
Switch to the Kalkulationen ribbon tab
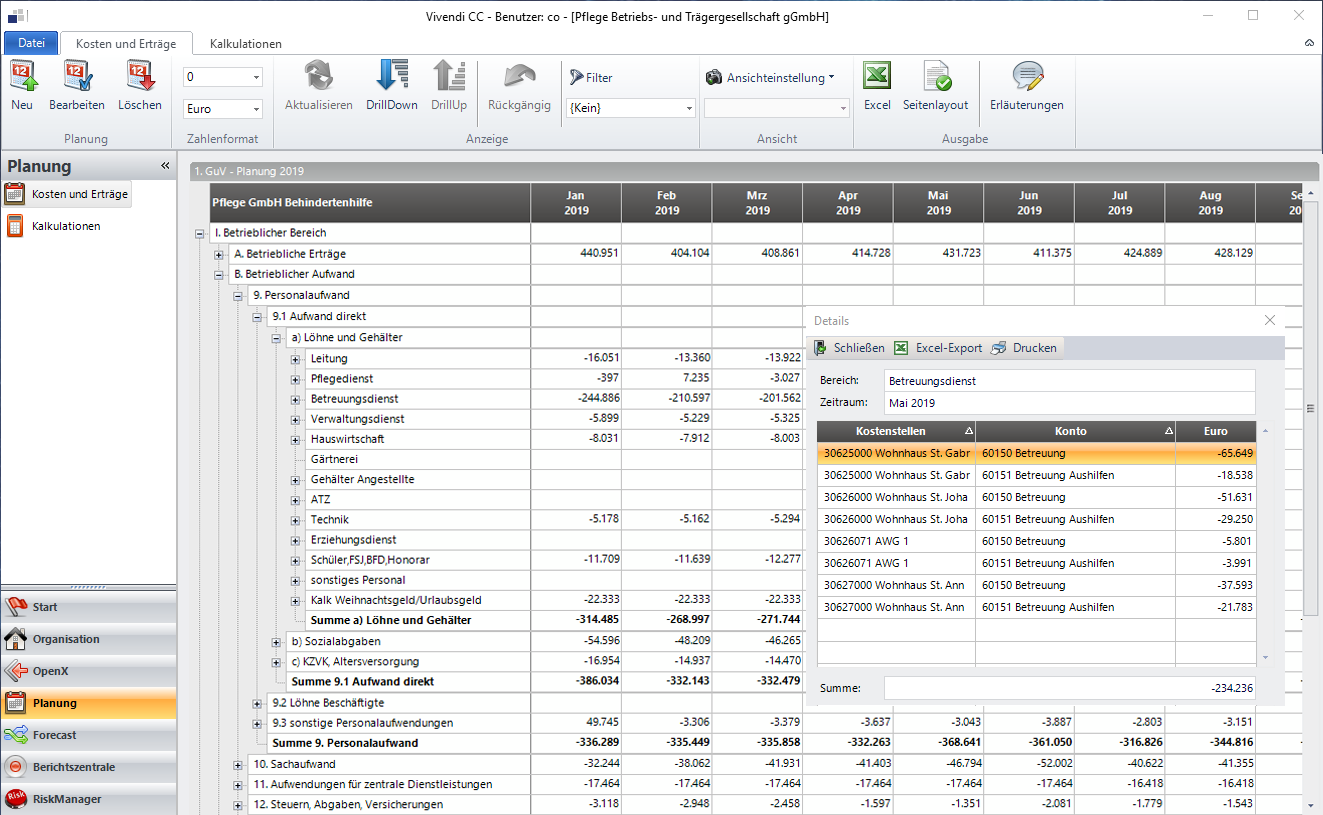(x=245, y=43)
